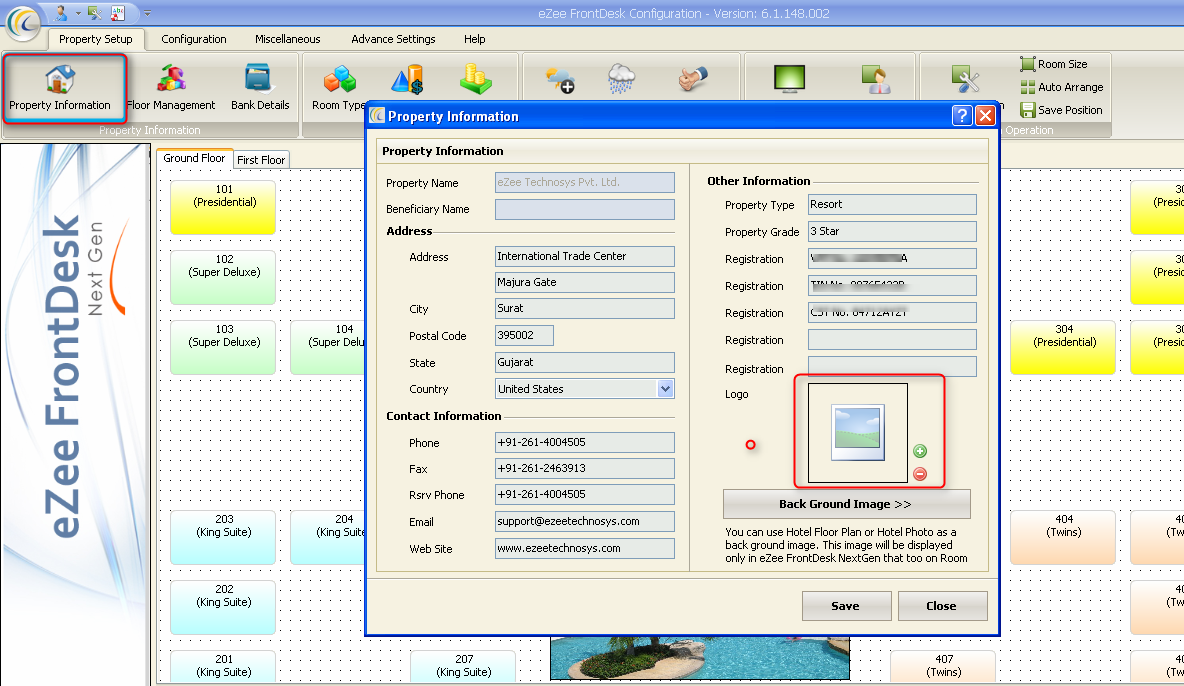The height and width of the screenshot is (686, 1184).
Task: Select room 101 (Presidential)
Action: coord(224,207)
